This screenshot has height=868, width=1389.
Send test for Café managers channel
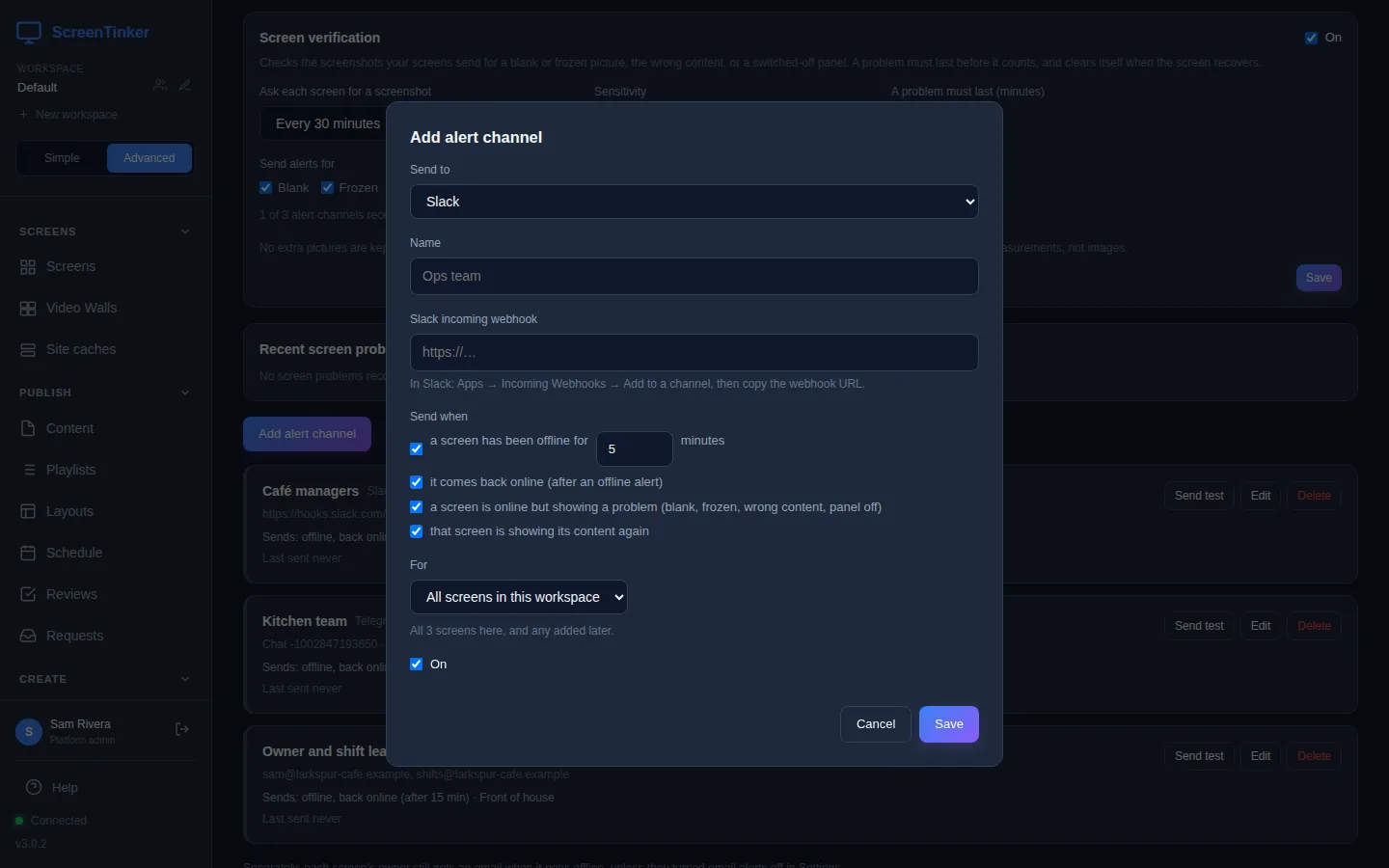[1199, 496]
